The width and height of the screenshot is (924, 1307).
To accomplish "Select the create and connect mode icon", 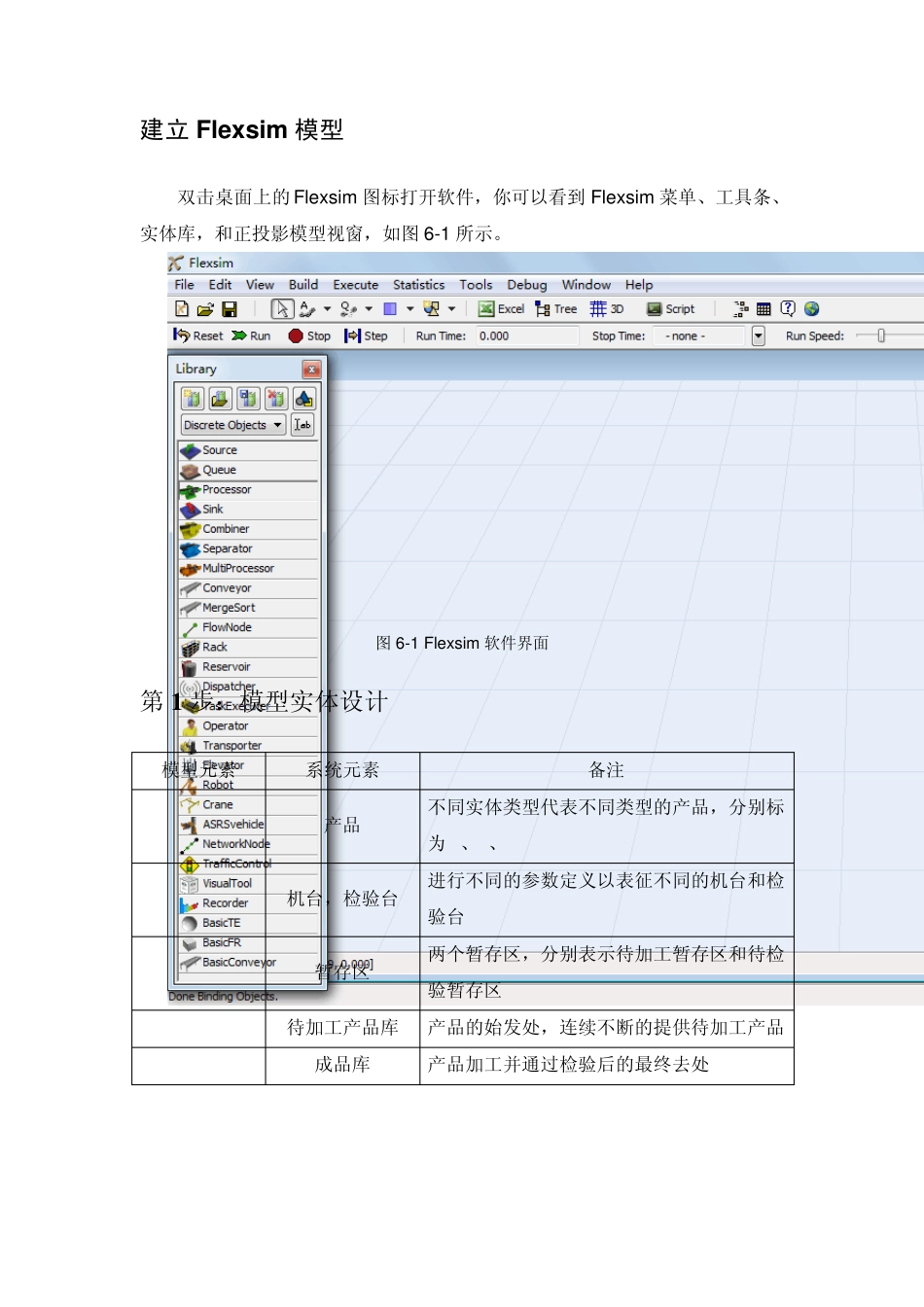I will pyautogui.click(x=432, y=309).
